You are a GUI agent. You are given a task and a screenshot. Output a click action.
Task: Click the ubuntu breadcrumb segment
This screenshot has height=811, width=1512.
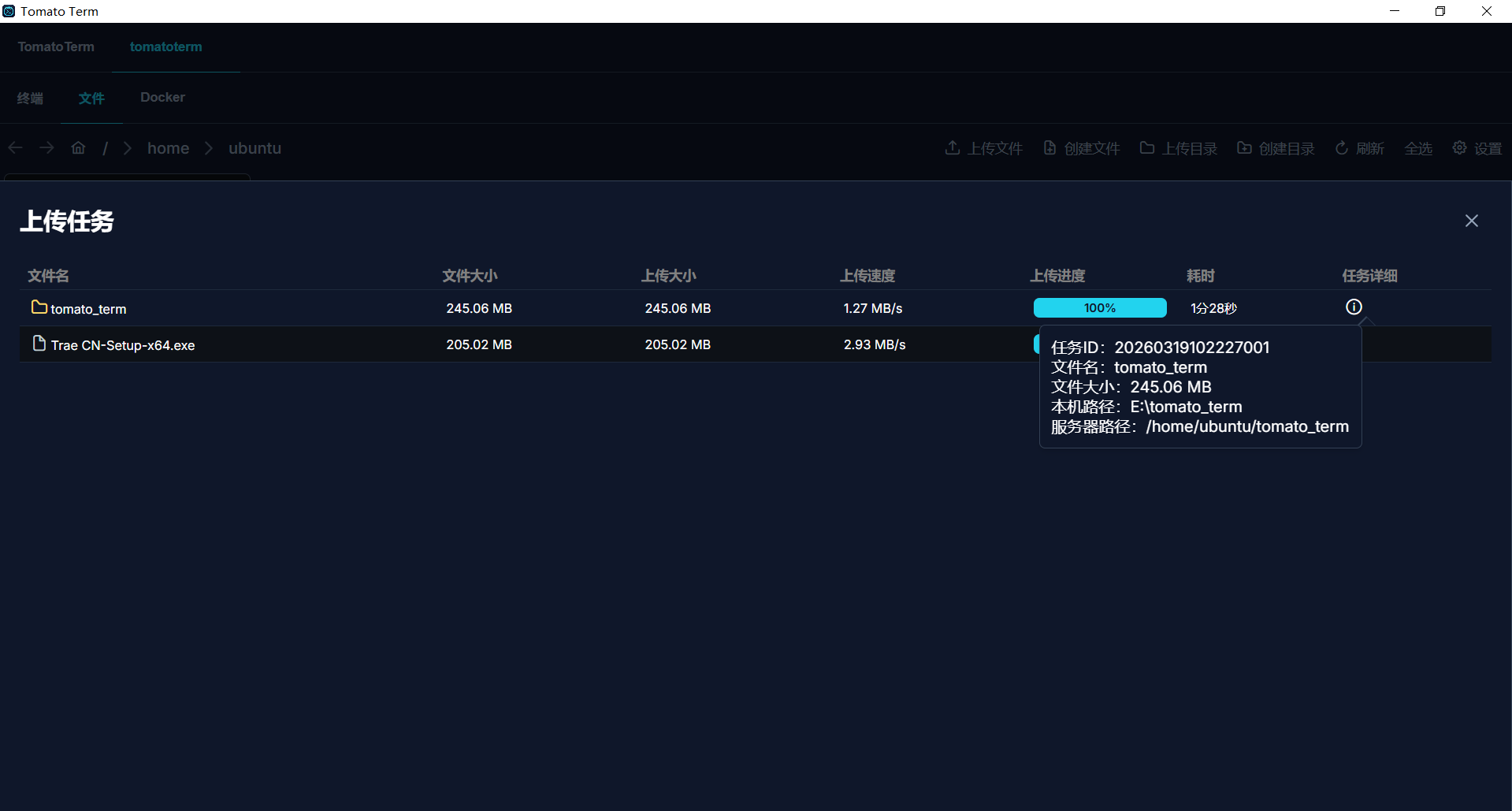point(254,148)
